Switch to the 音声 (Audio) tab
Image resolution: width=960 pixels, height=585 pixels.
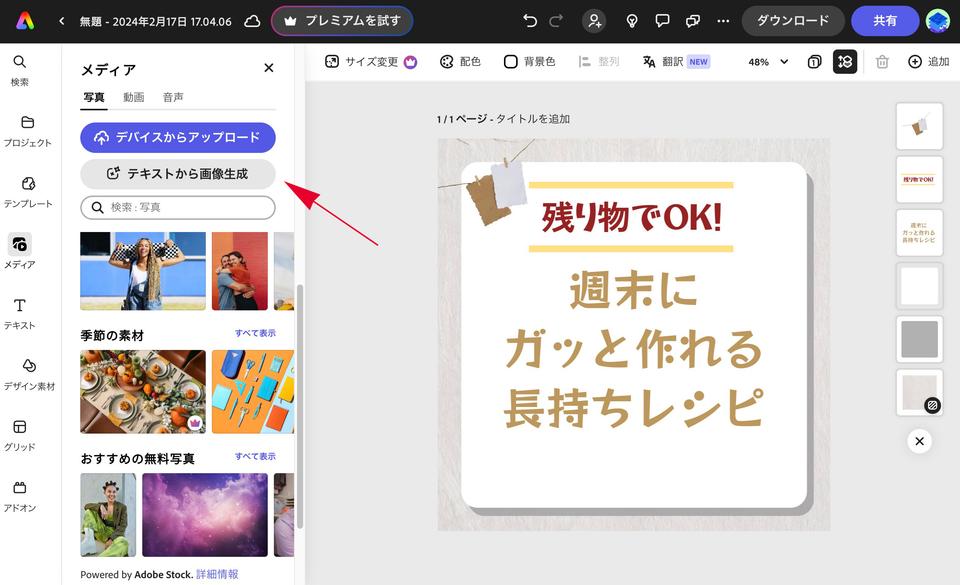(173, 97)
